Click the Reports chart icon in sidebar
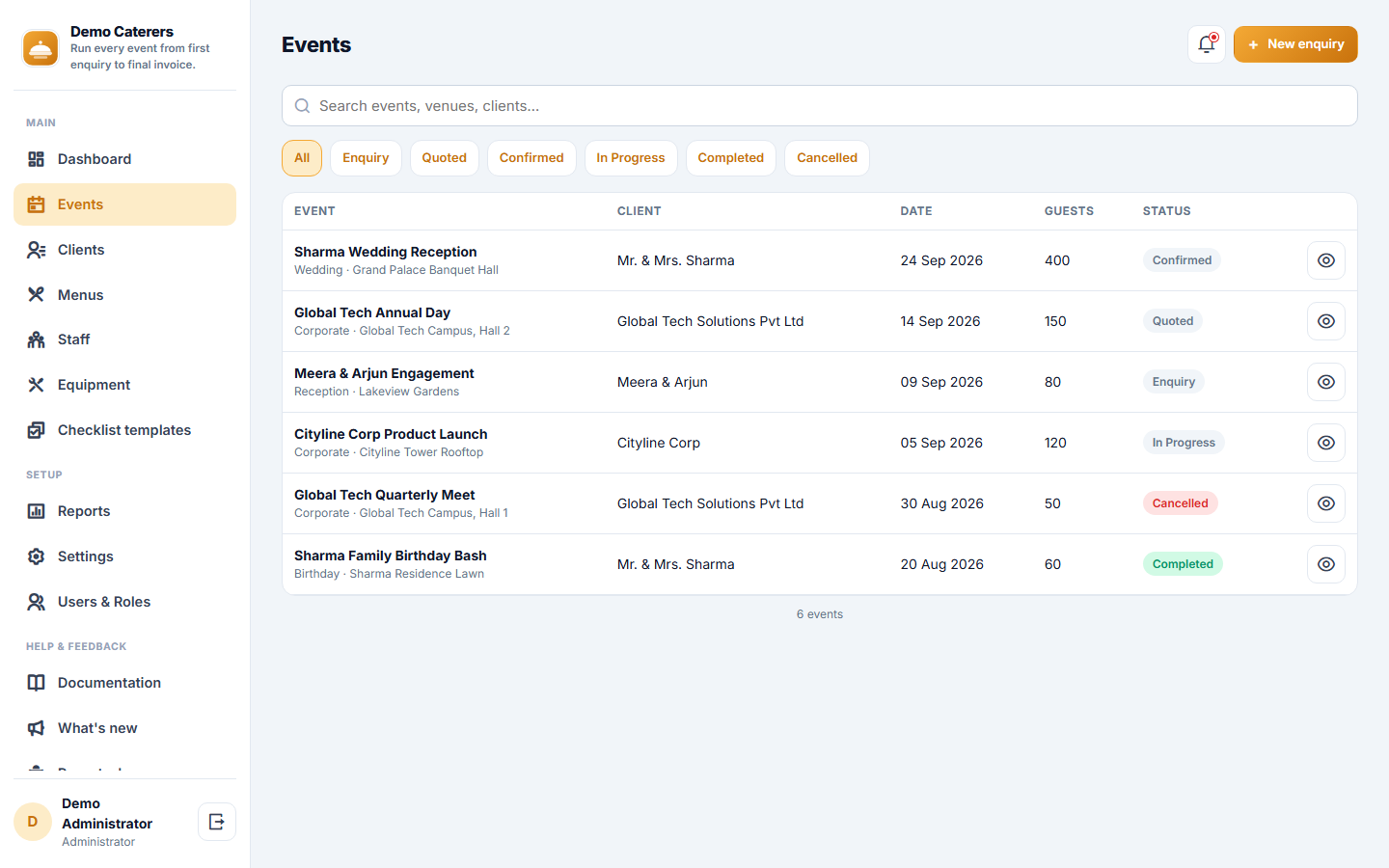1389x868 pixels. pos(36,511)
